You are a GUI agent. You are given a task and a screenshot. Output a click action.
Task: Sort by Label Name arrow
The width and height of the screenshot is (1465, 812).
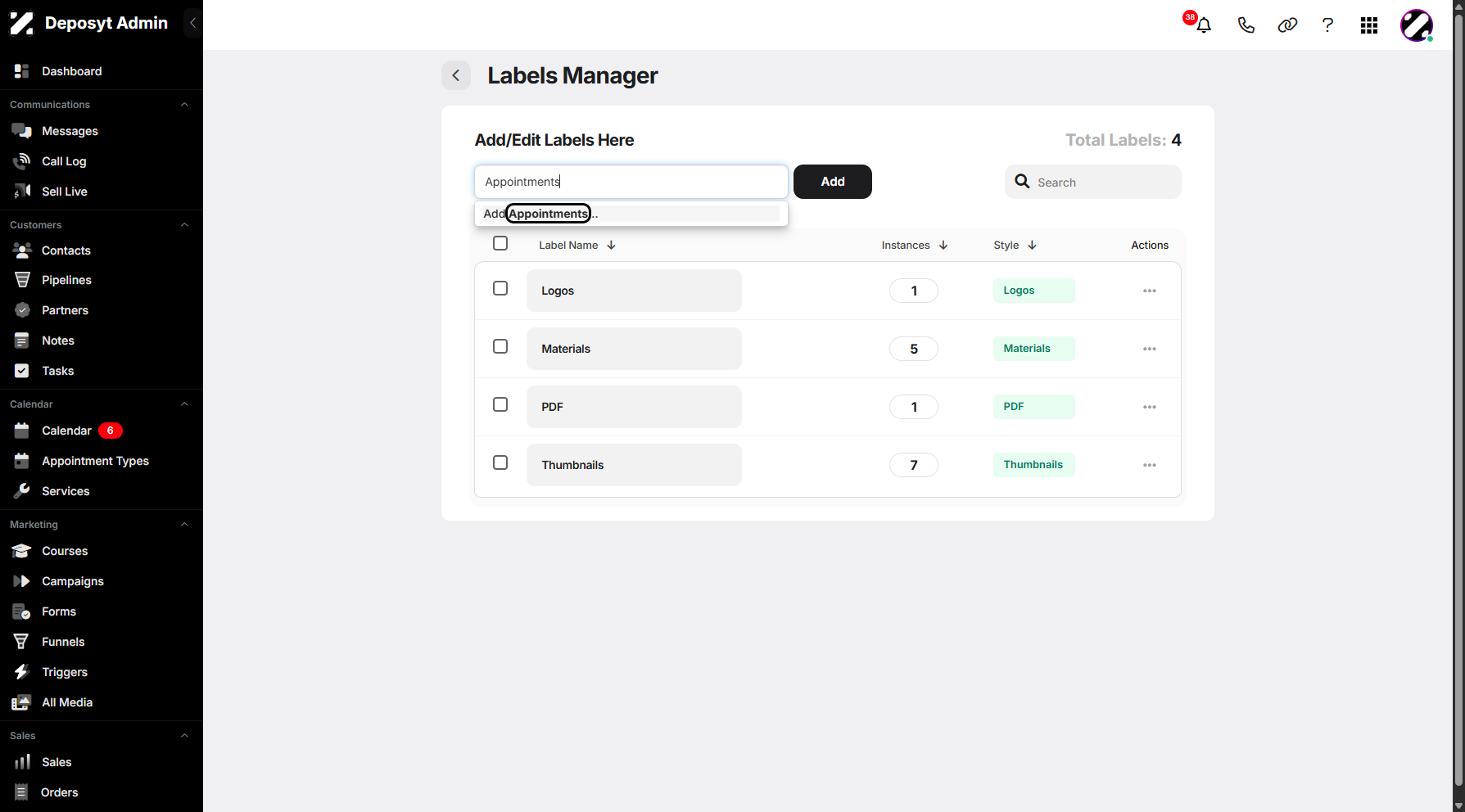point(611,245)
